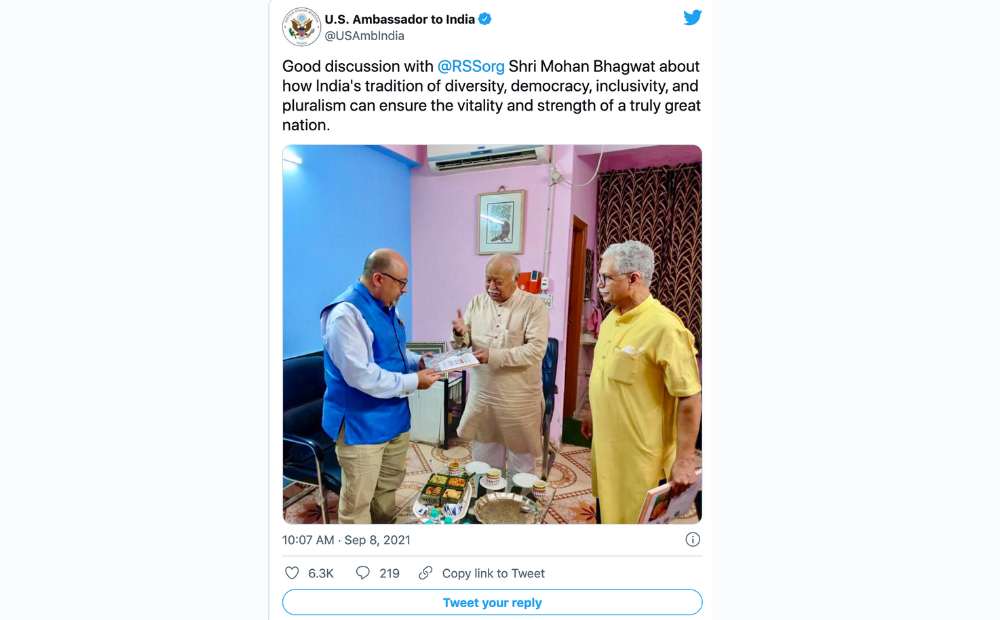Like the tweet with heart icon

point(291,573)
